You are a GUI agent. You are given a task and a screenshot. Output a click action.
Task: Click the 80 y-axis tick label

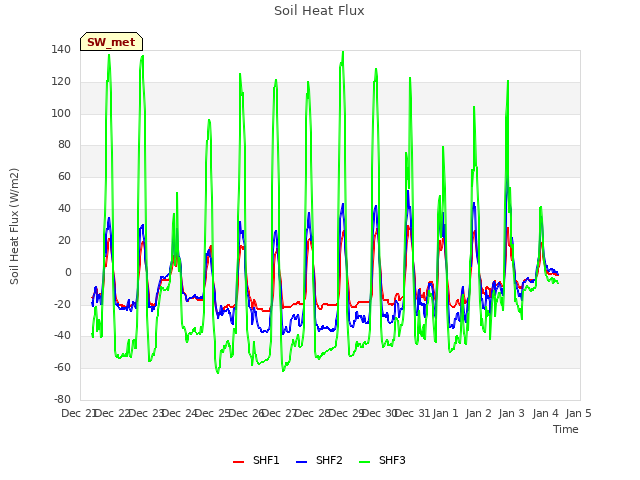click(64, 145)
